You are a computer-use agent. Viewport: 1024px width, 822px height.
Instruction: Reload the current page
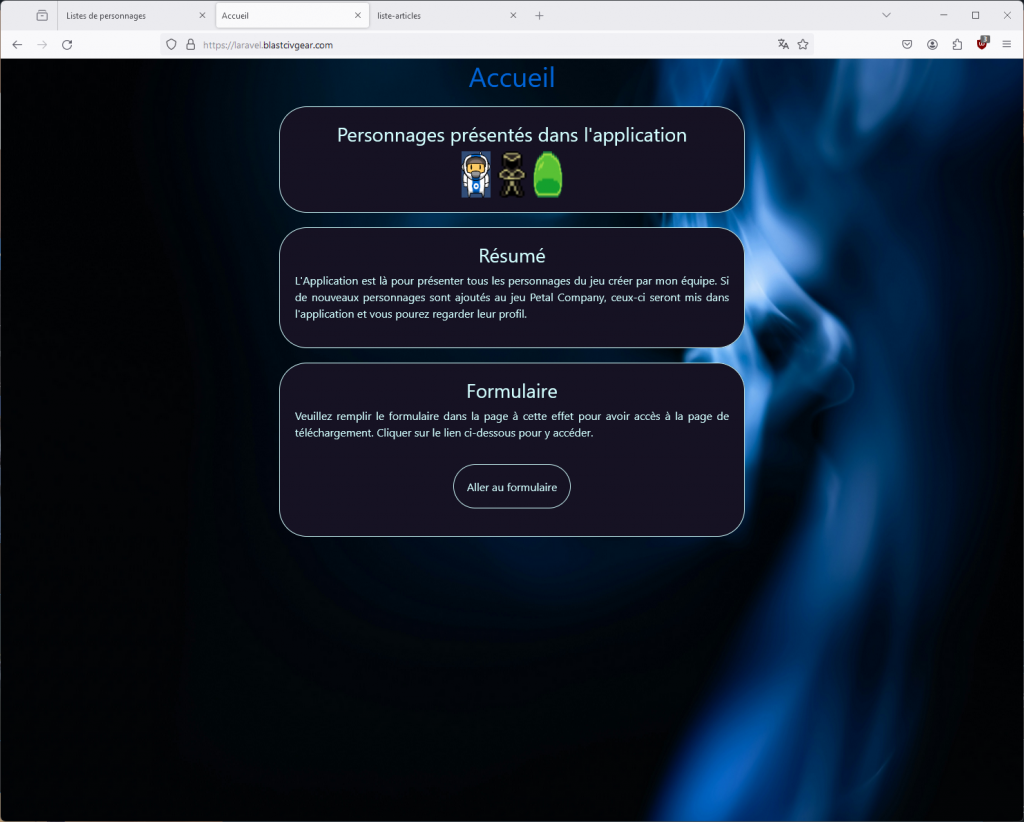coord(67,44)
